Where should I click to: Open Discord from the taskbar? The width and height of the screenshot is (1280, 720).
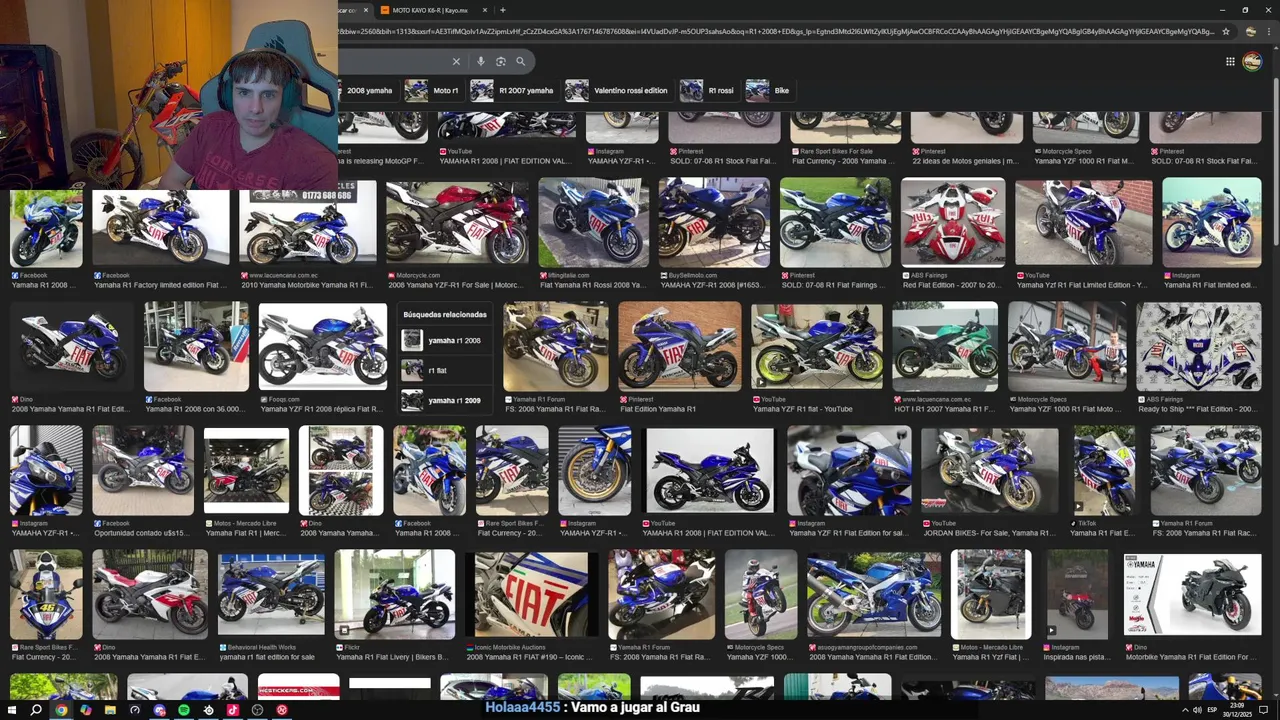click(159, 710)
